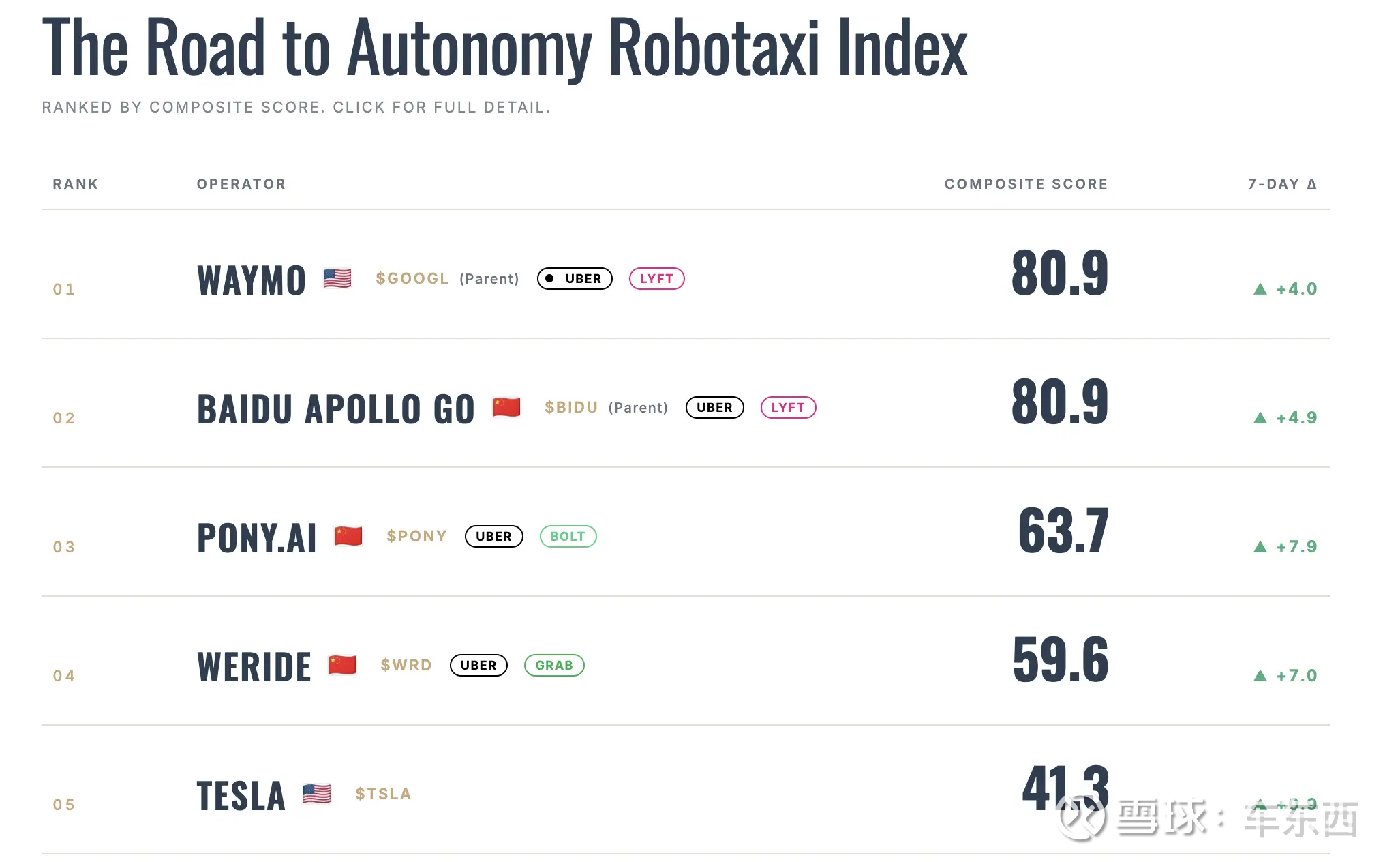Screen dimensions: 1400x862
Task: Click the green up arrow in Waymo's 7-day delta
Action: 1260,289
